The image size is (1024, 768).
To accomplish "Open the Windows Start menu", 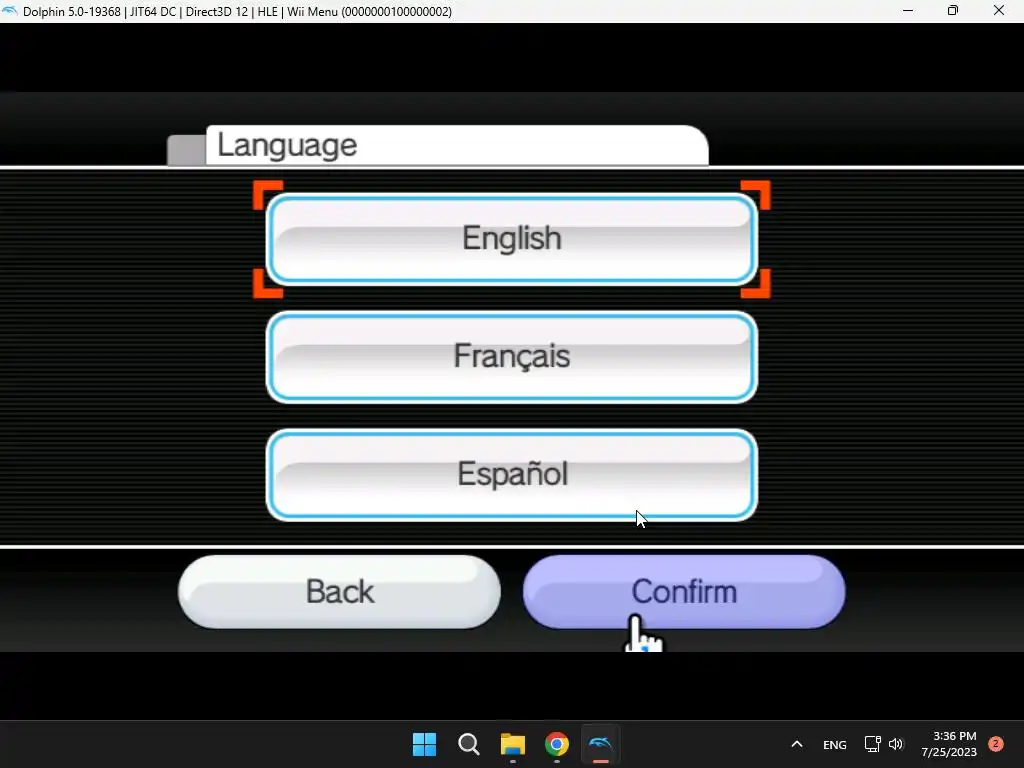I will coord(424,744).
